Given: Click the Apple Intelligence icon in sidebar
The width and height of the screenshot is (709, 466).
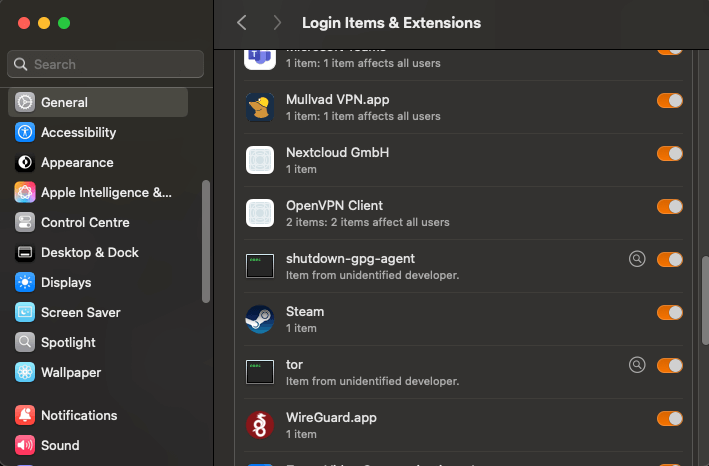Looking at the screenshot, I should click(x=25, y=193).
